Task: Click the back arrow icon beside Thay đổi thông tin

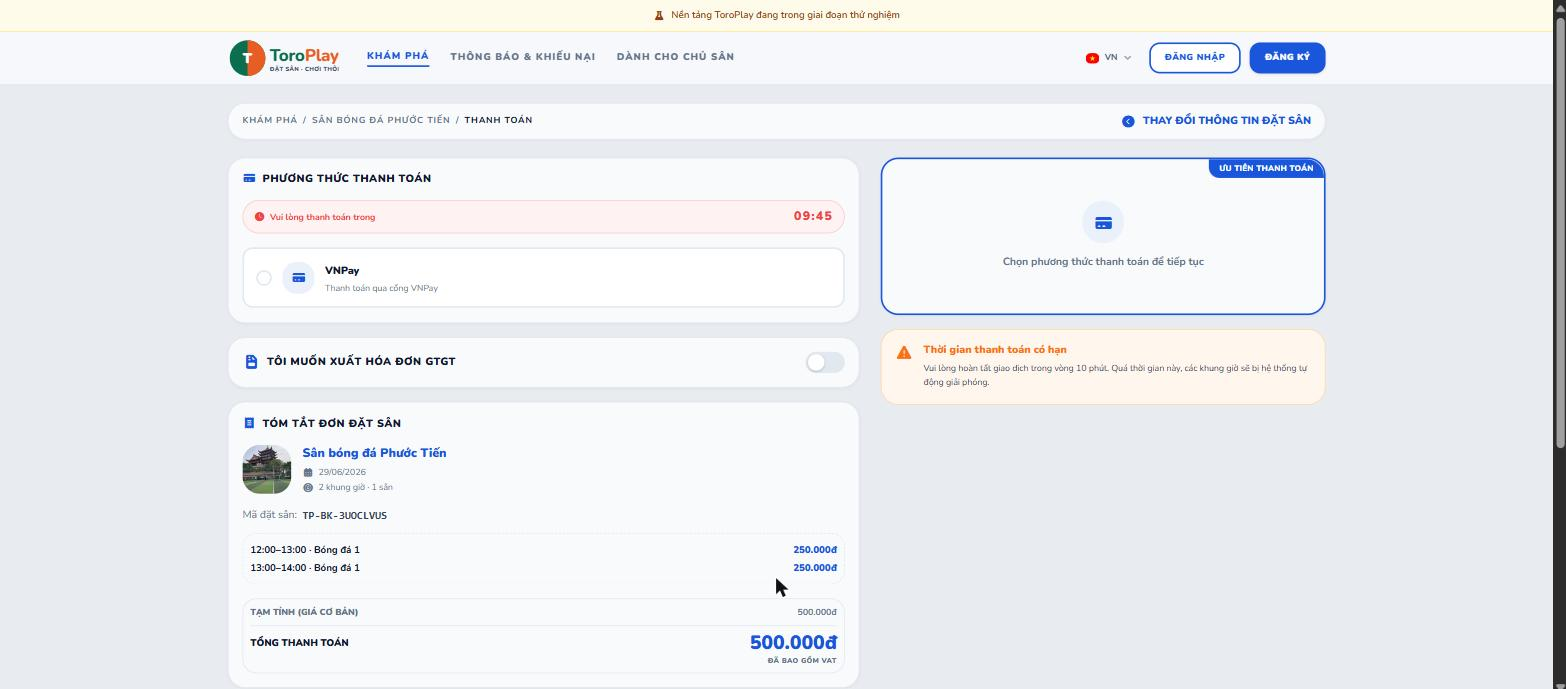Action: (x=1128, y=121)
